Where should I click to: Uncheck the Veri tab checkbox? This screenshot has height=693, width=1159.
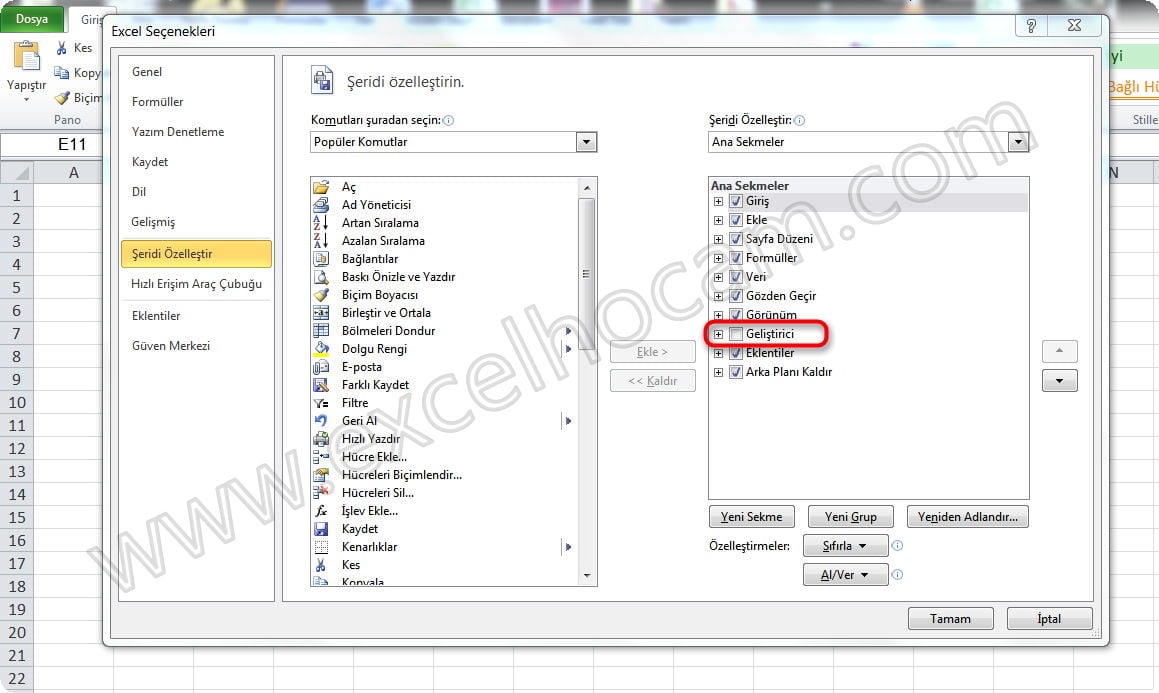[x=735, y=277]
